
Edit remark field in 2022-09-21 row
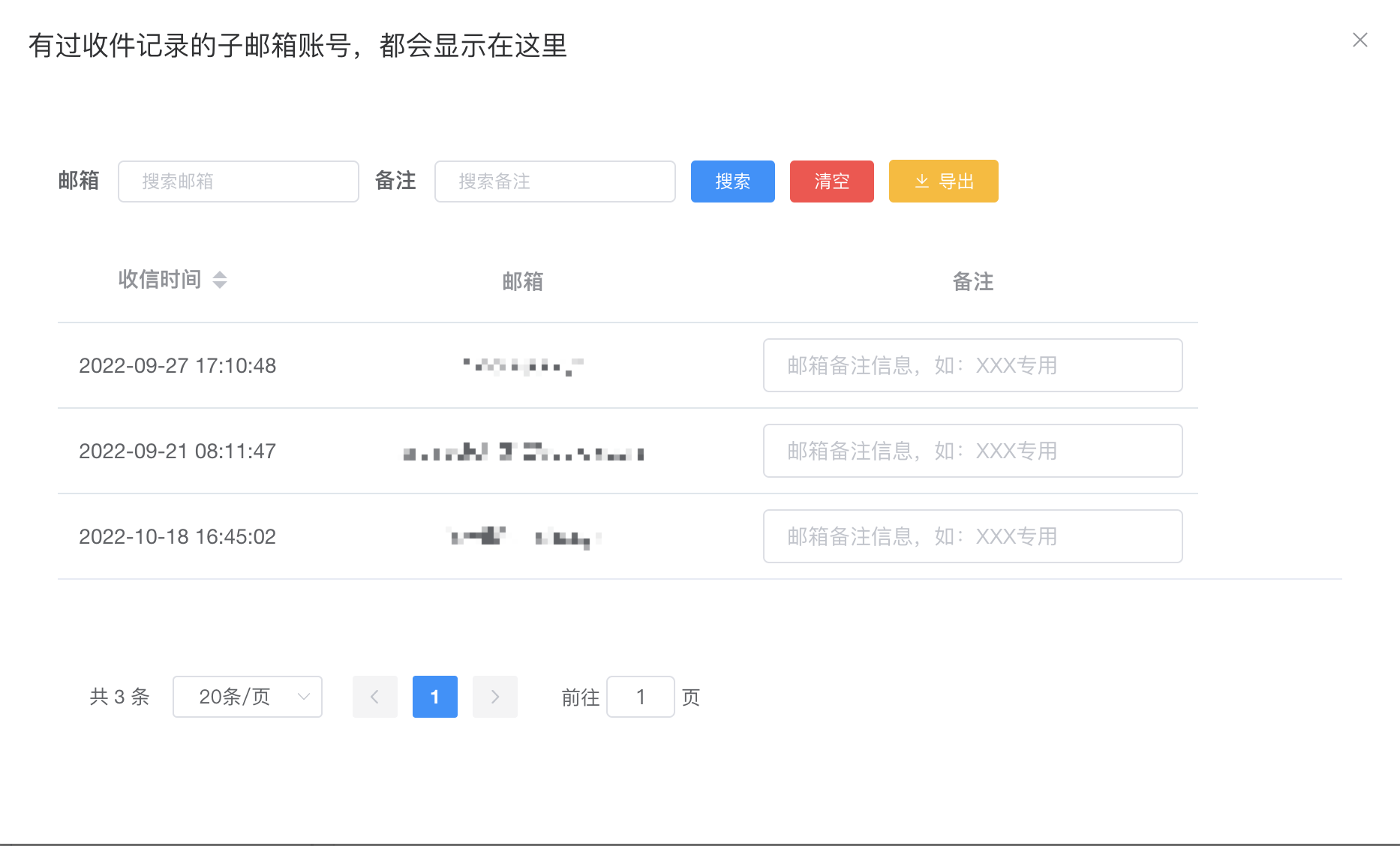[973, 451]
